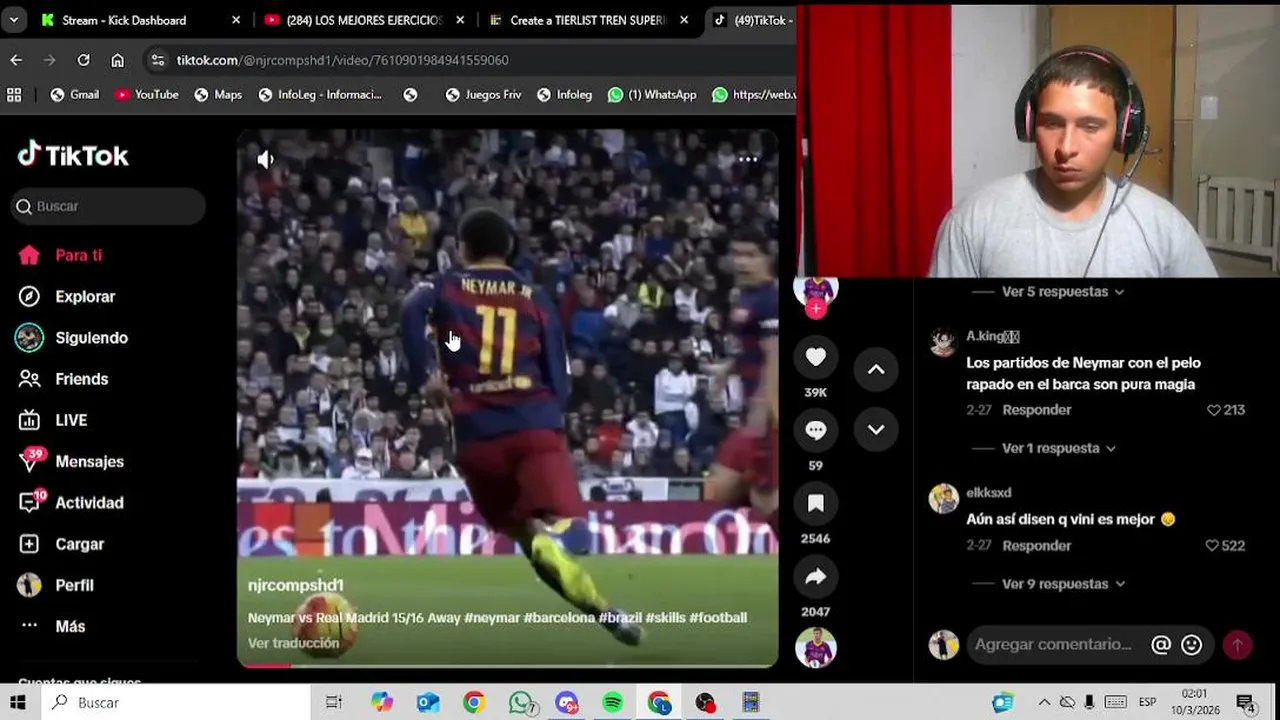1280x720 pixels.
Task: Bookmark the video showing 2546 saves
Action: 816,503
